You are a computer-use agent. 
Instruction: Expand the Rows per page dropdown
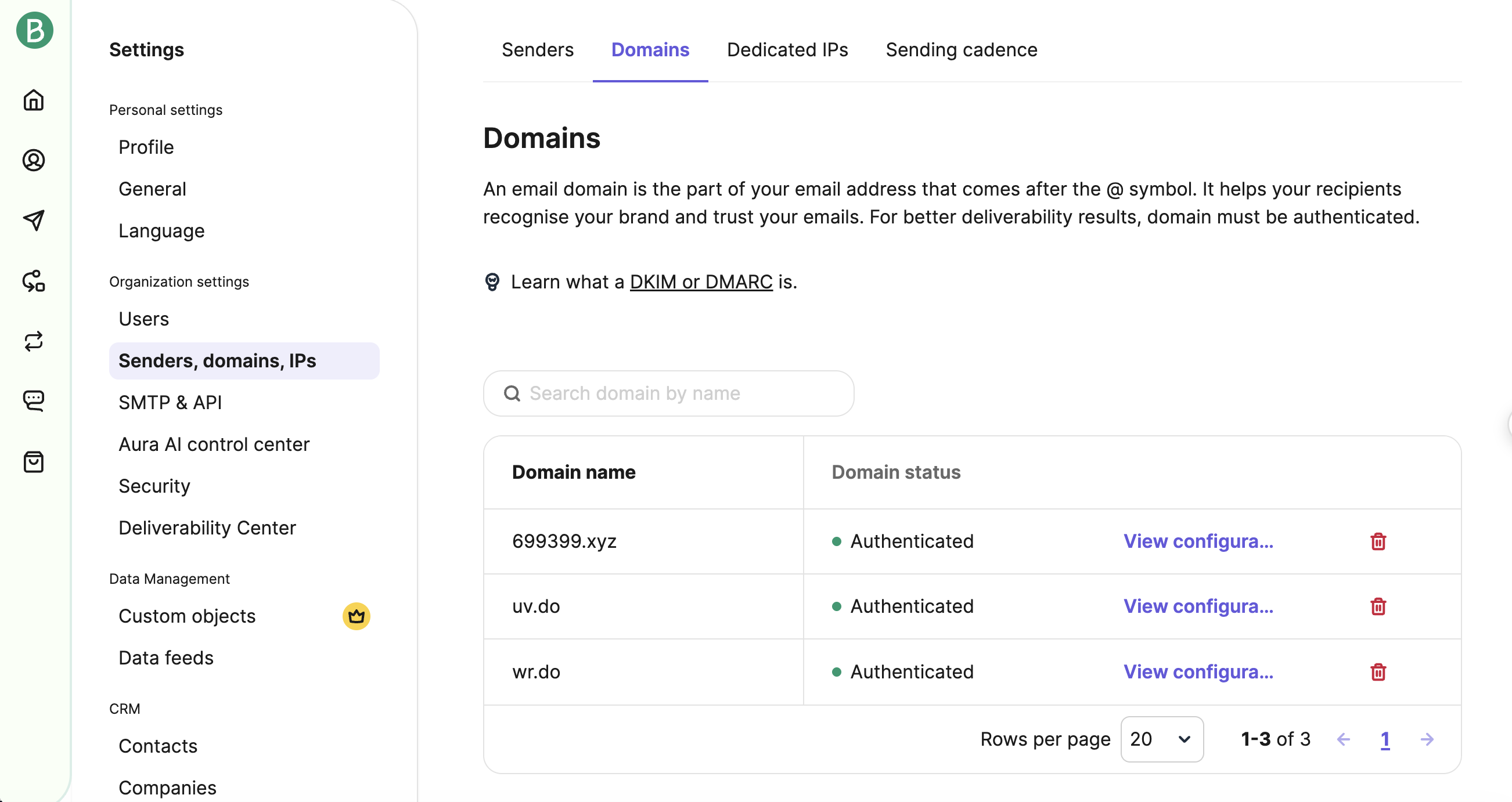coord(1162,739)
